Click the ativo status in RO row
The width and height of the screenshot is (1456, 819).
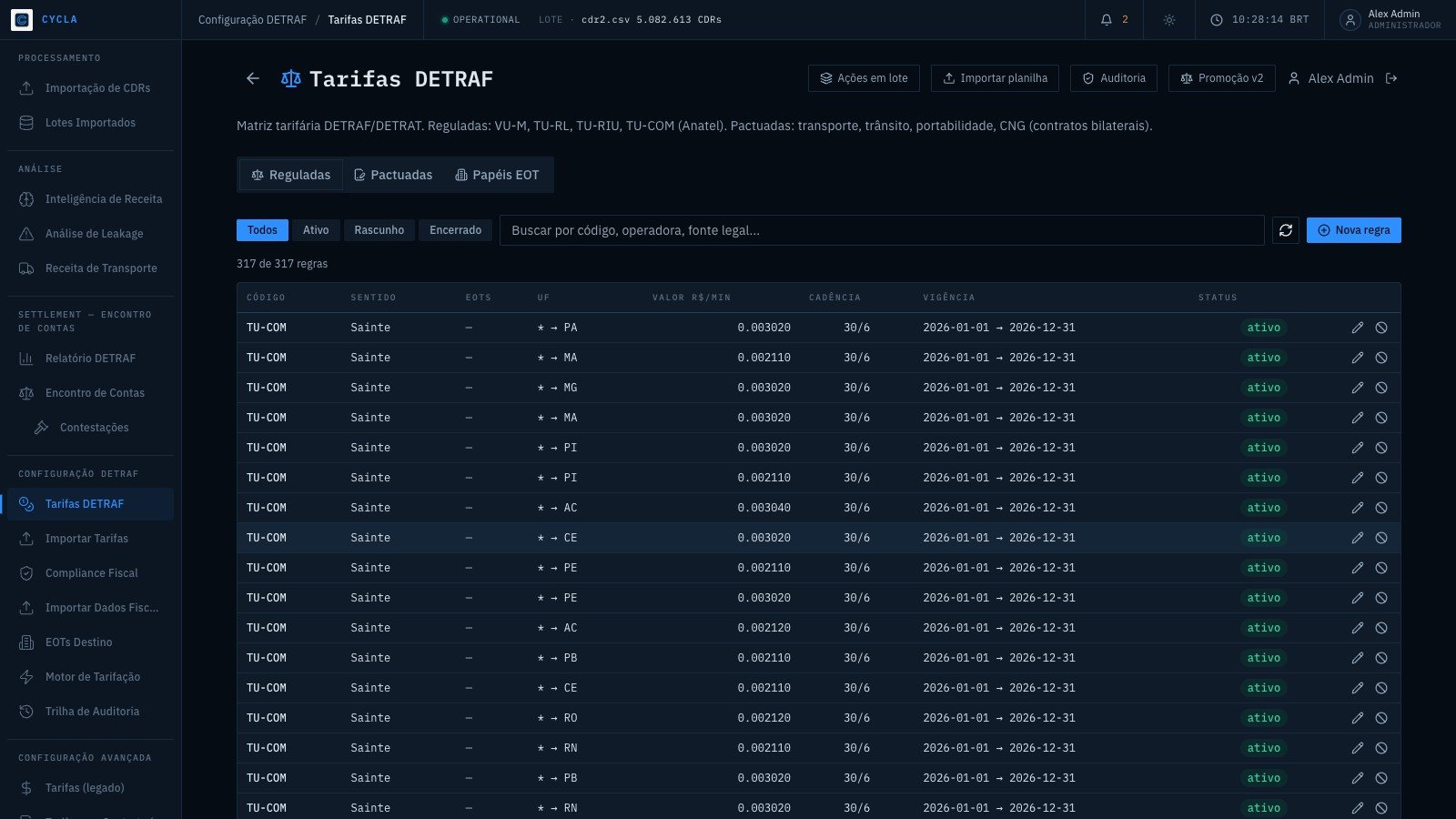[x=1264, y=718]
